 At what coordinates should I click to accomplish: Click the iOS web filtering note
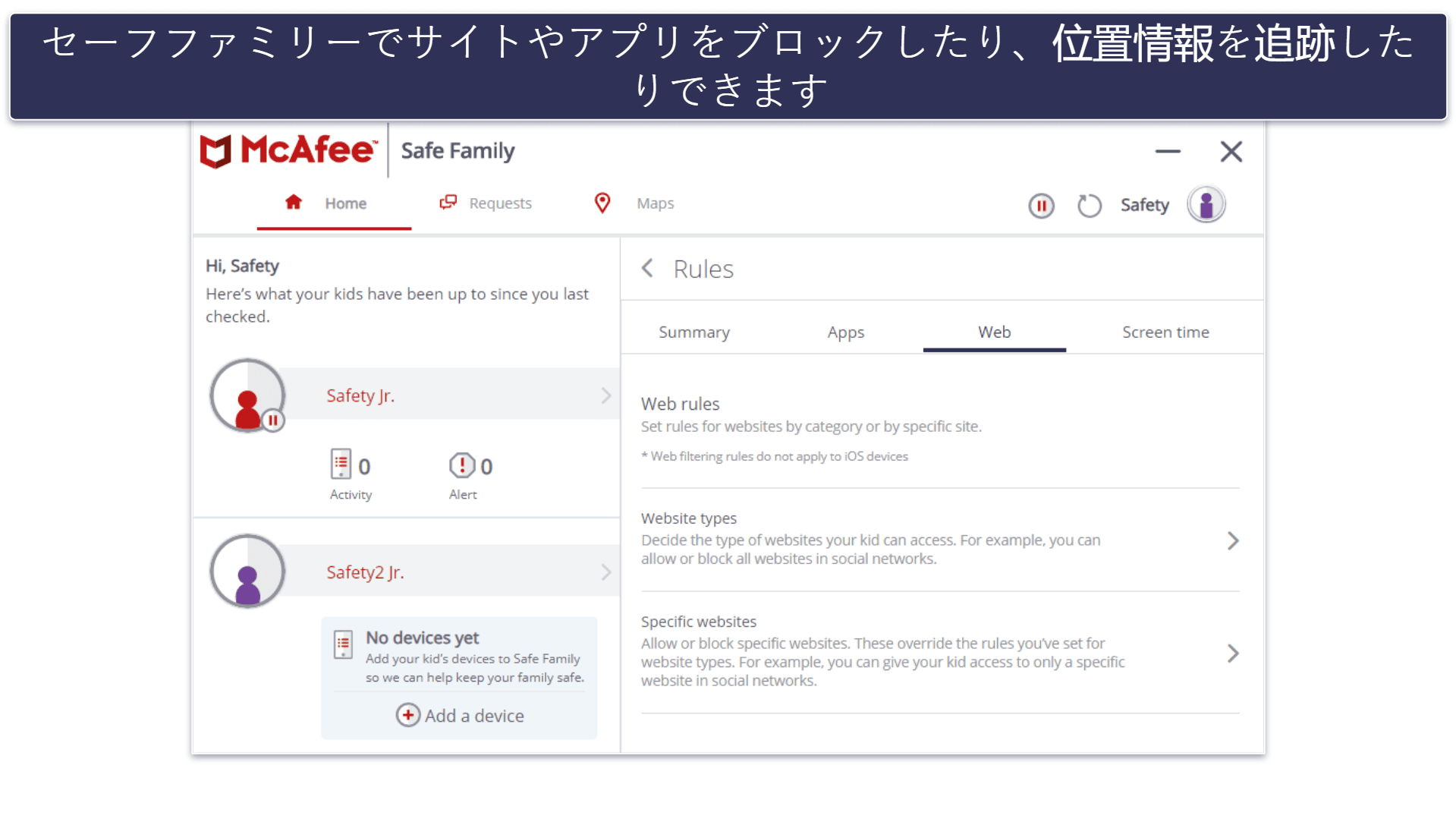pyautogui.click(x=775, y=456)
